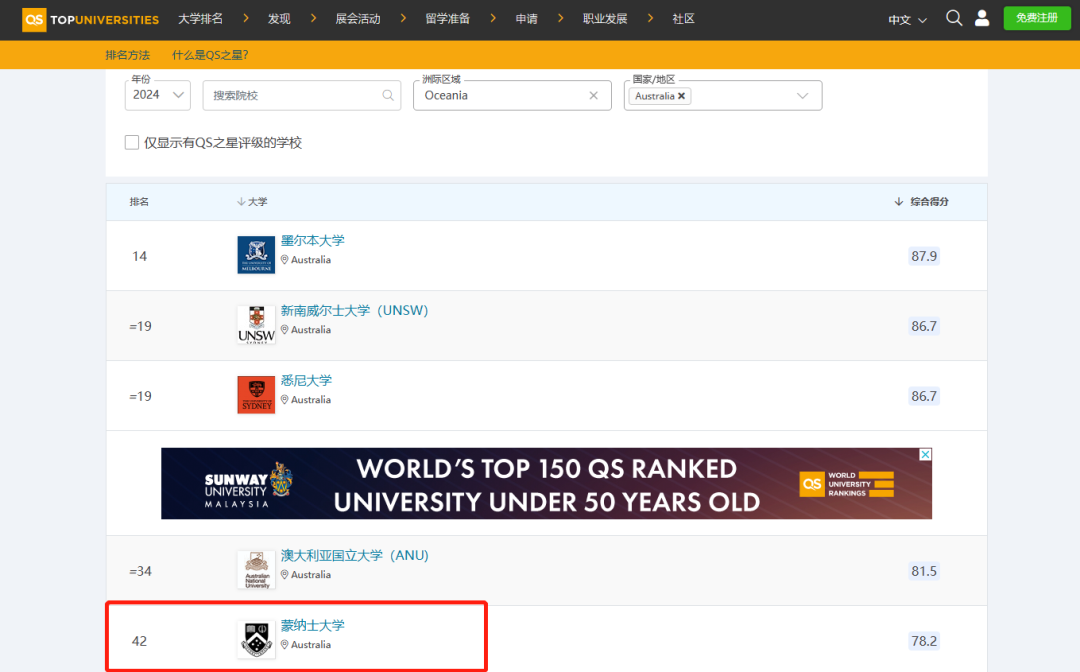Remove the Australia country tag

(681, 96)
